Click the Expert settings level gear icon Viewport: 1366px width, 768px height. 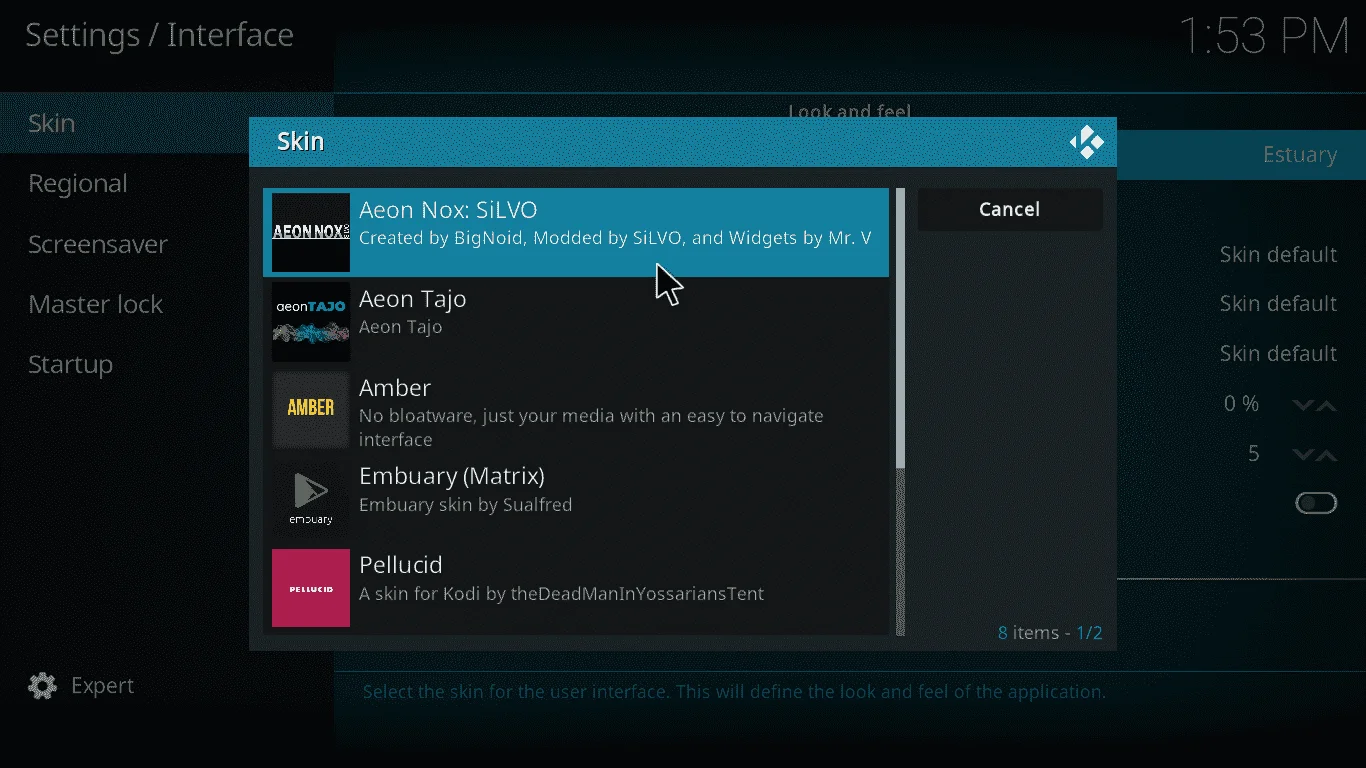click(x=43, y=686)
